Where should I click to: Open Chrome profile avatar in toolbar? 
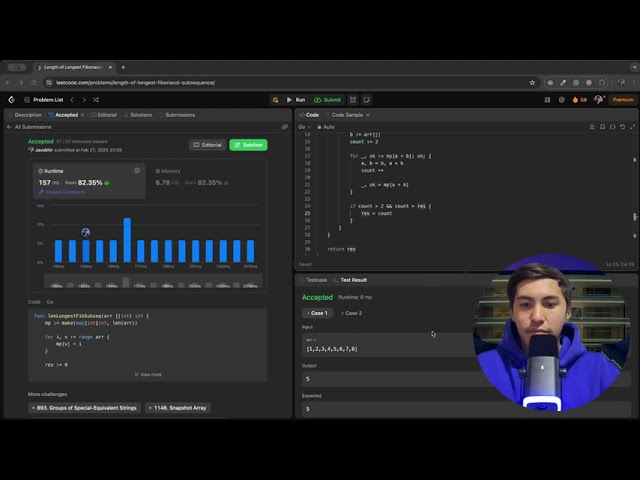pos(621,82)
